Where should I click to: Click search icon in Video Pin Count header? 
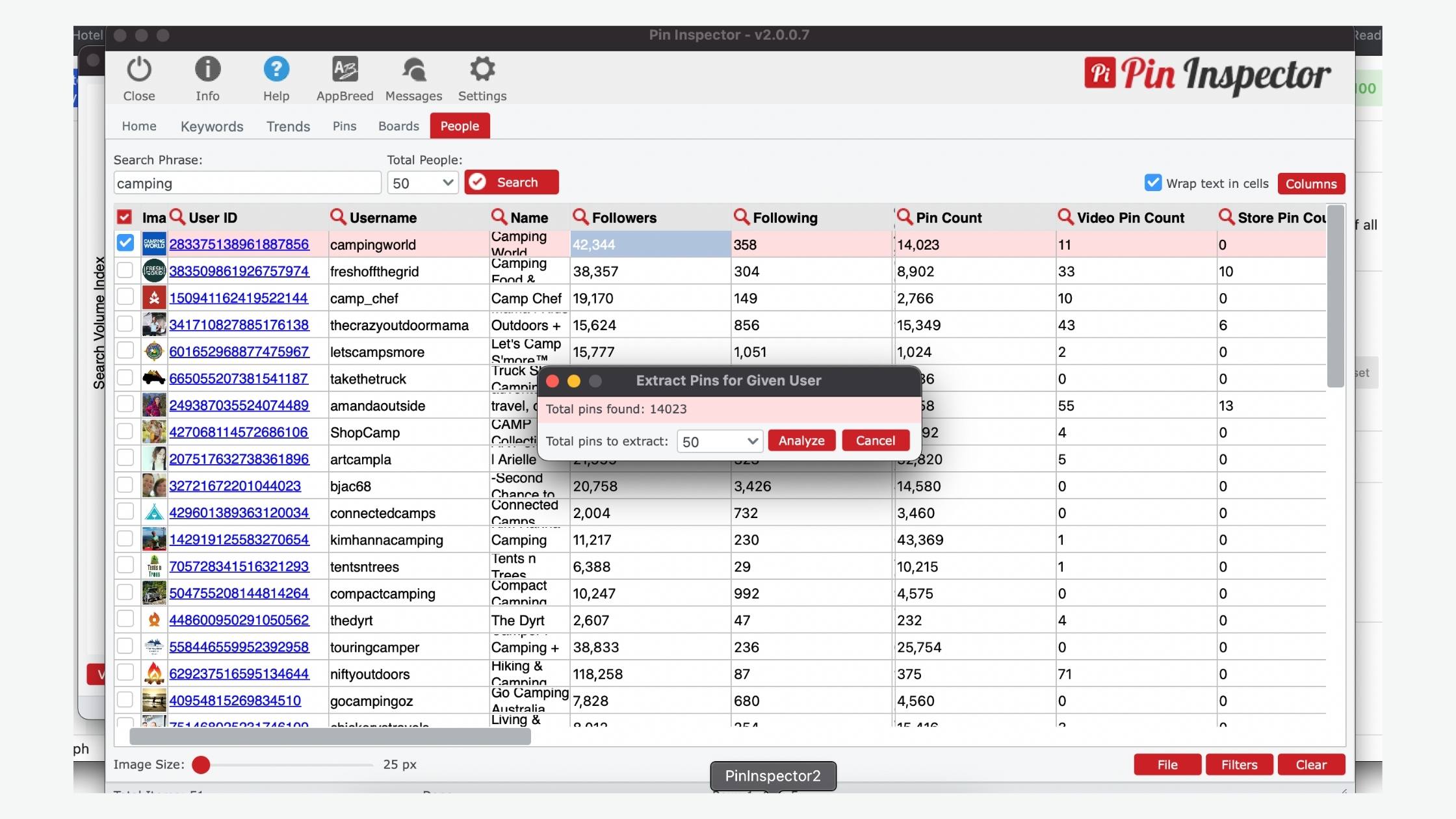pos(1065,216)
